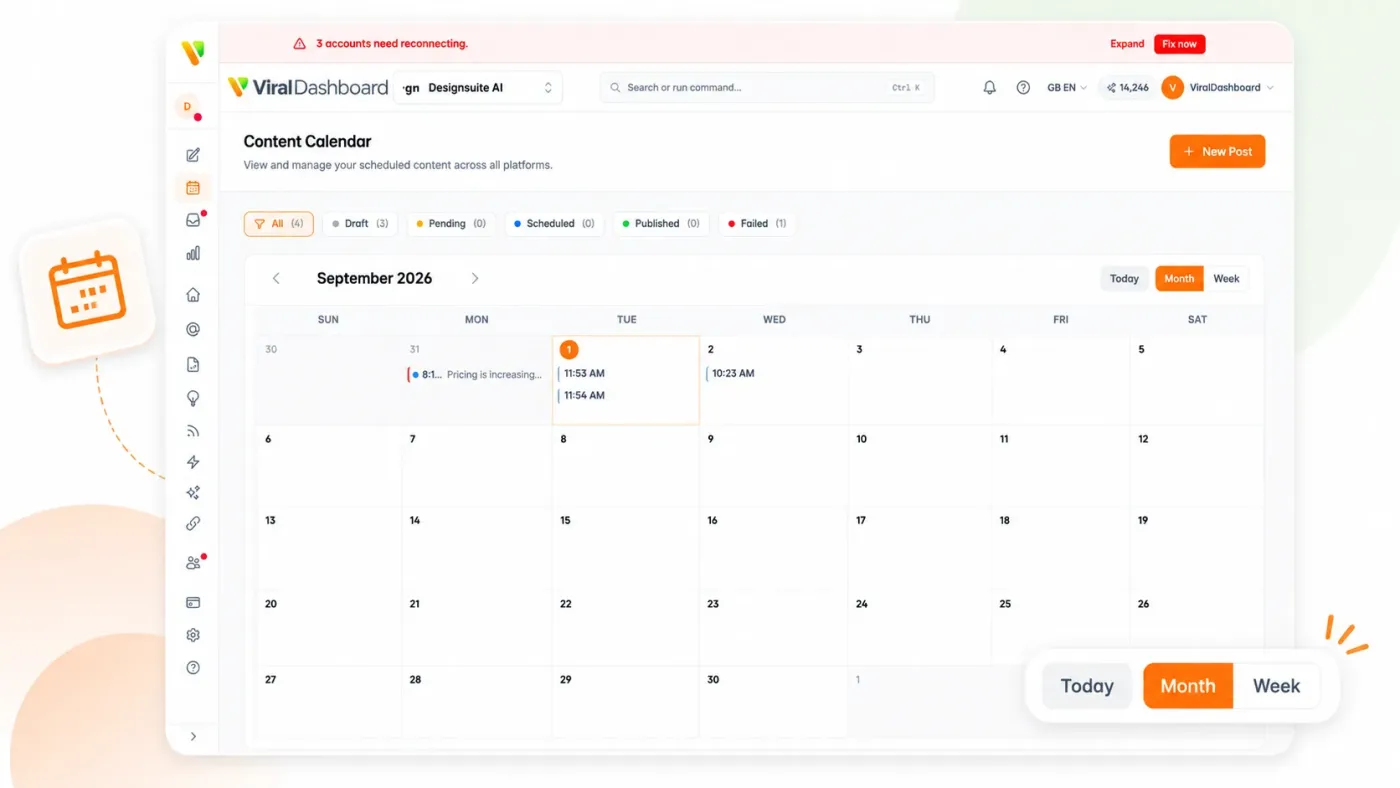Screen dimensions: 1400x788
Task: Go to previous month before September 2026
Action: (x=276, y=279)
